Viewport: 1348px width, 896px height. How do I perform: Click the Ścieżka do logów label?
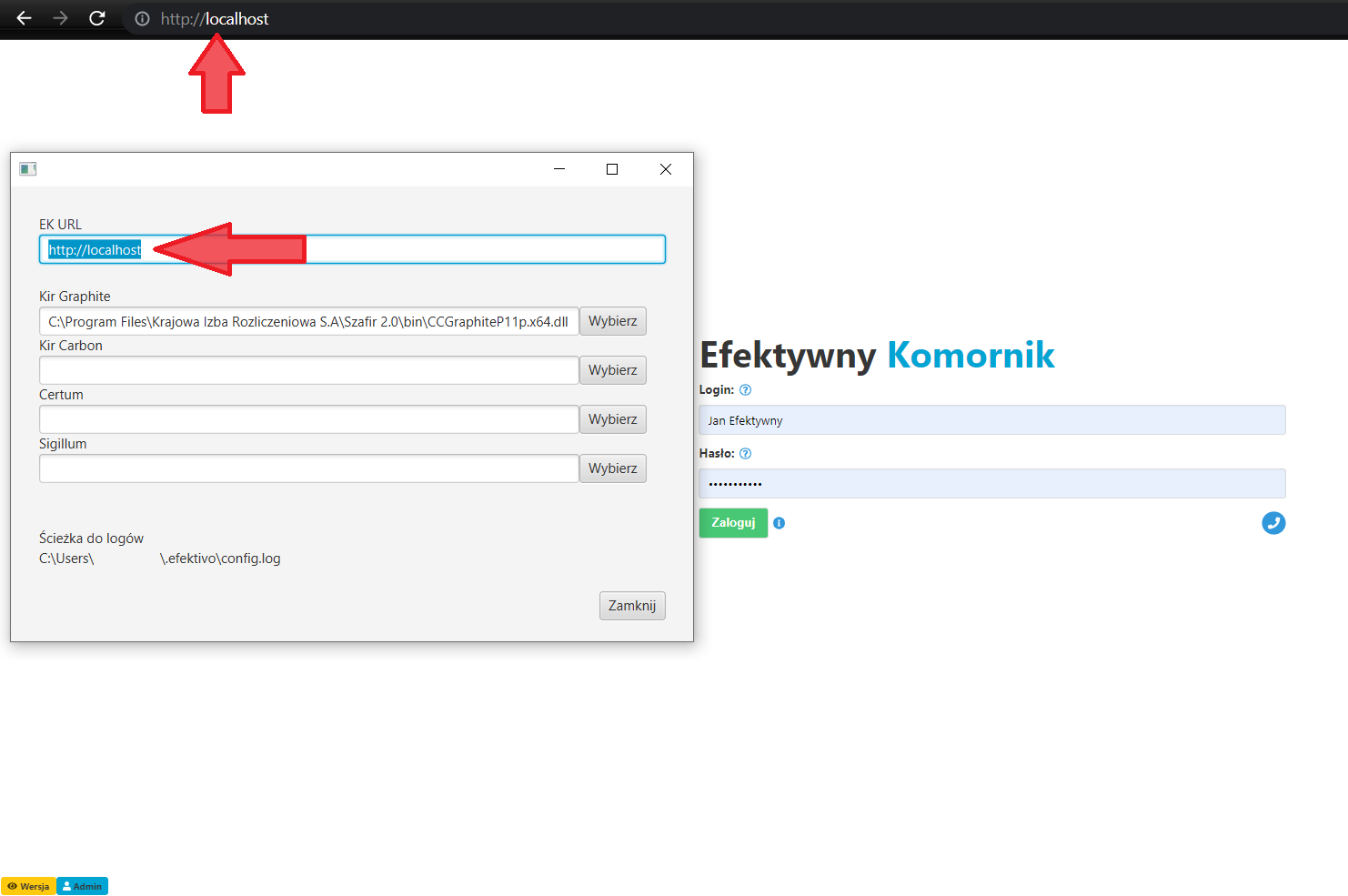click(x=91, y=539)
